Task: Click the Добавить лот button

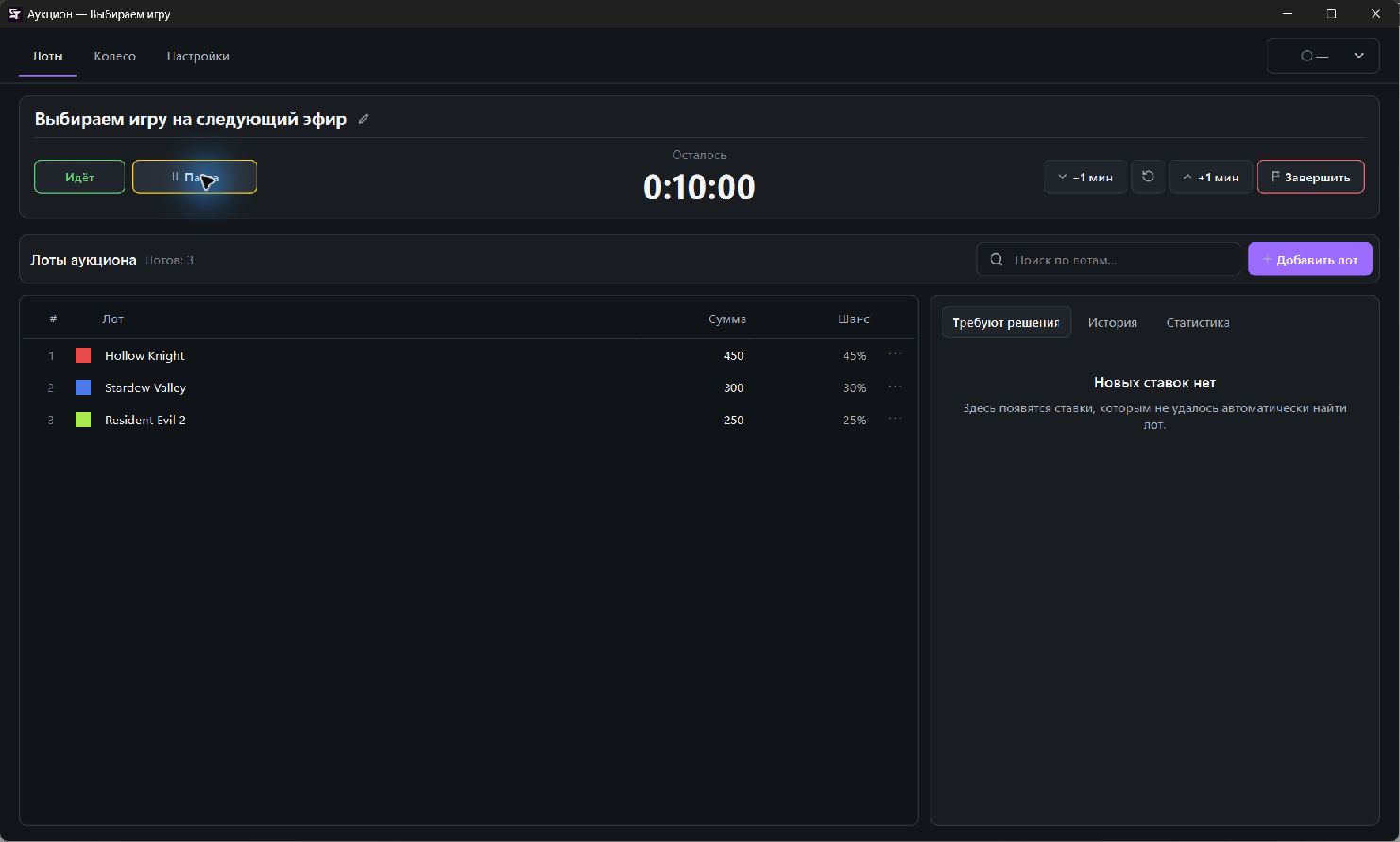Action: 1309,259
